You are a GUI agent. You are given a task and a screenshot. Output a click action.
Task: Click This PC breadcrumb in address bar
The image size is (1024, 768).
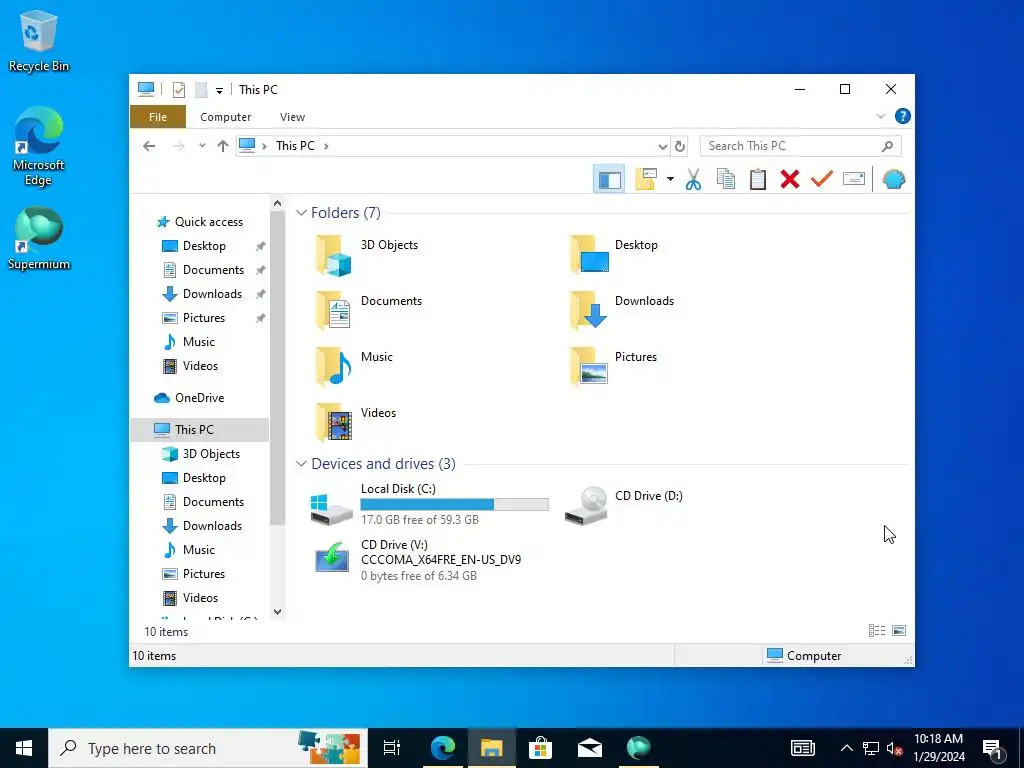295,146
